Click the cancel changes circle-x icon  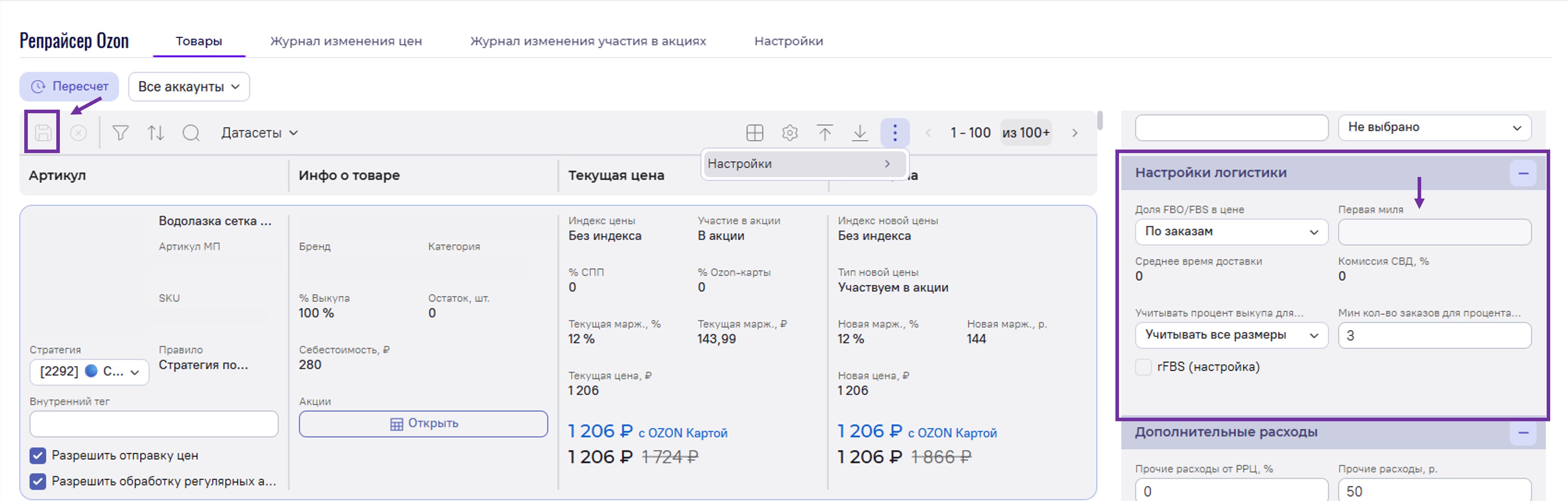[78, 132]
